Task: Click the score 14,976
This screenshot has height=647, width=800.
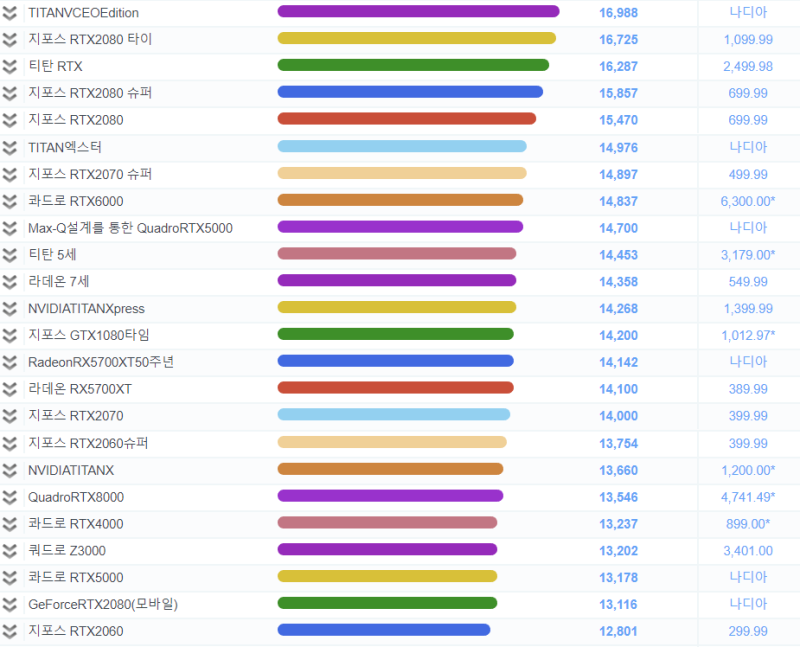Action: [618, 147]
